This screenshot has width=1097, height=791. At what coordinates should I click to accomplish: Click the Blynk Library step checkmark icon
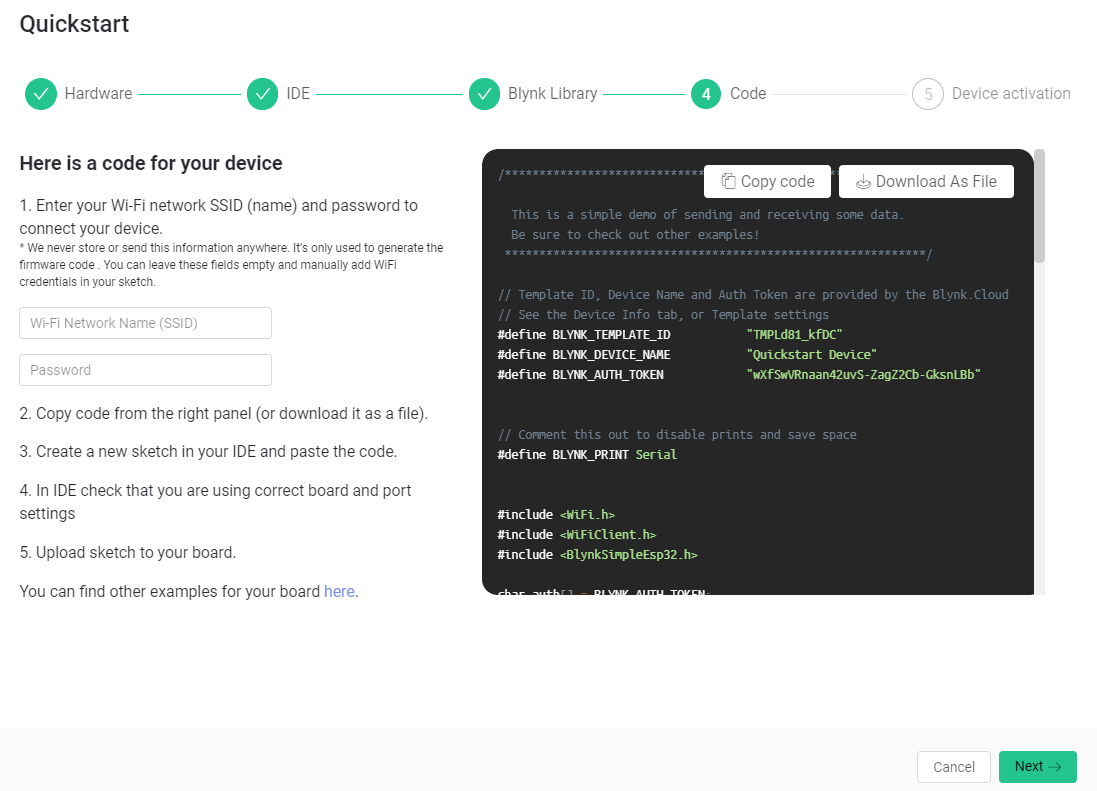pyautogui.click(x=484, y=94)
